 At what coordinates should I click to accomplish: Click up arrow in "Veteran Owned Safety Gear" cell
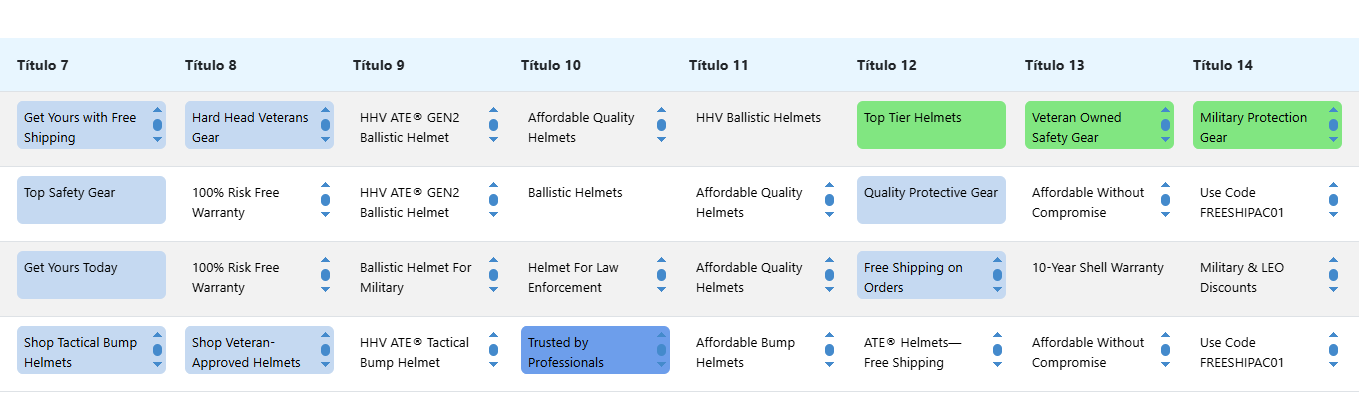(x=1165, y=110)
